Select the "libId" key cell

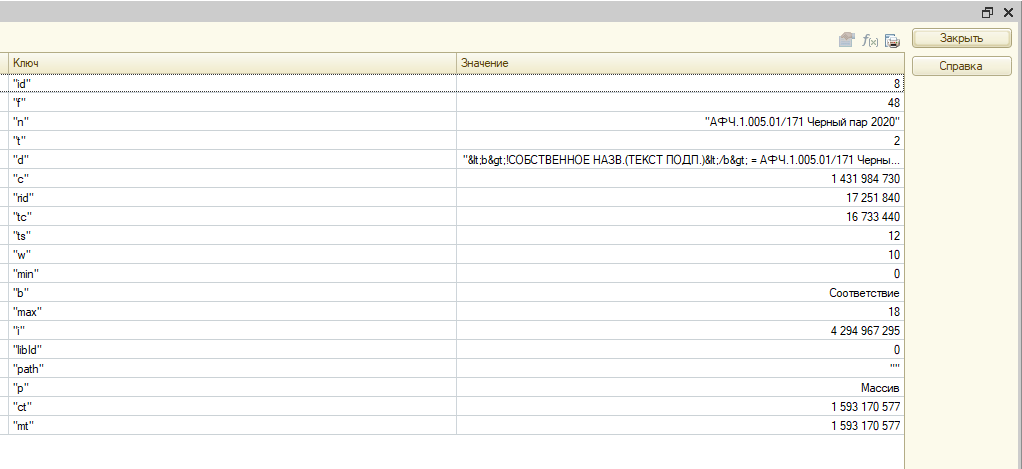tap(230, 350)
